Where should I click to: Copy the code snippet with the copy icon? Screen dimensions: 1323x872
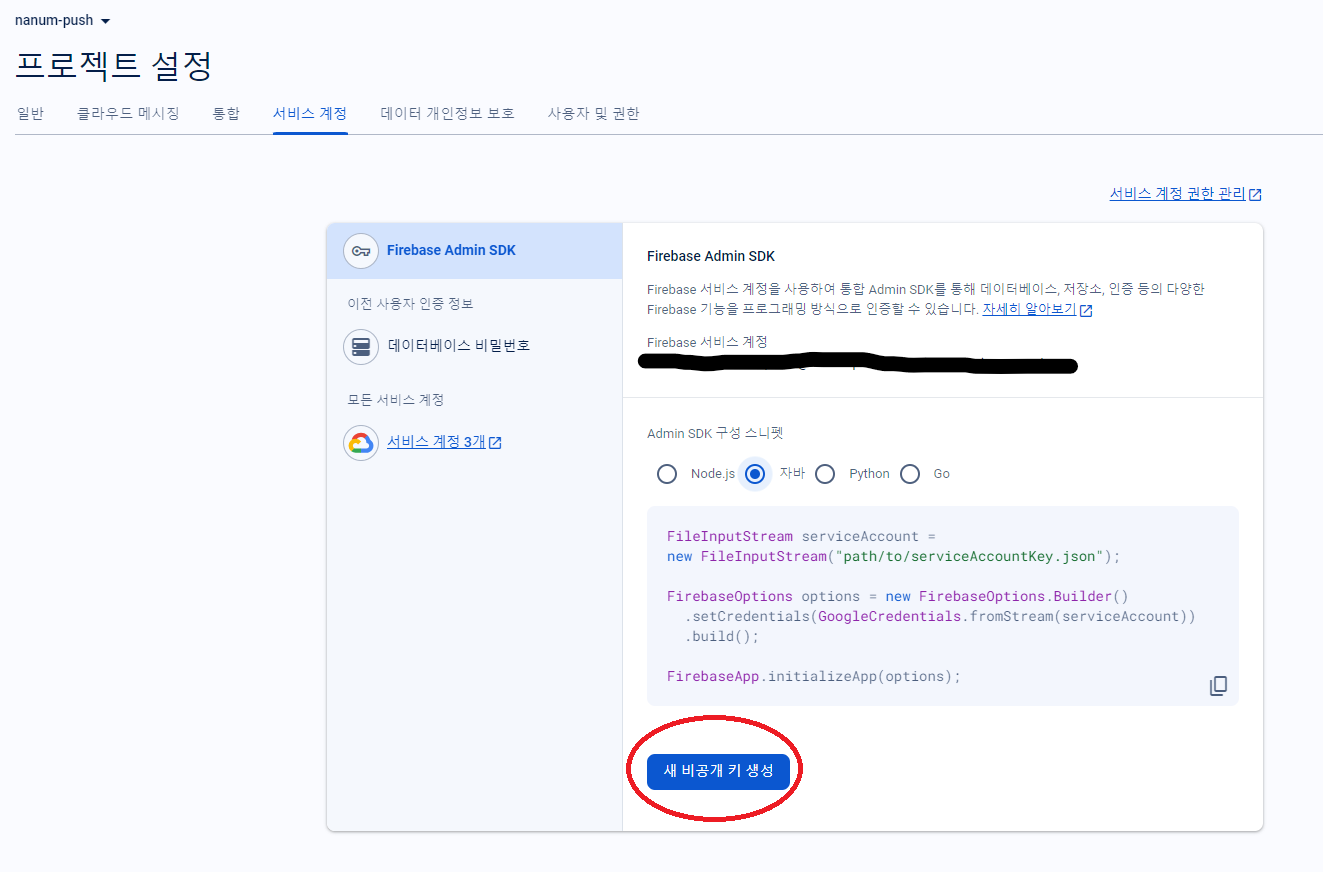point(1218,686)
